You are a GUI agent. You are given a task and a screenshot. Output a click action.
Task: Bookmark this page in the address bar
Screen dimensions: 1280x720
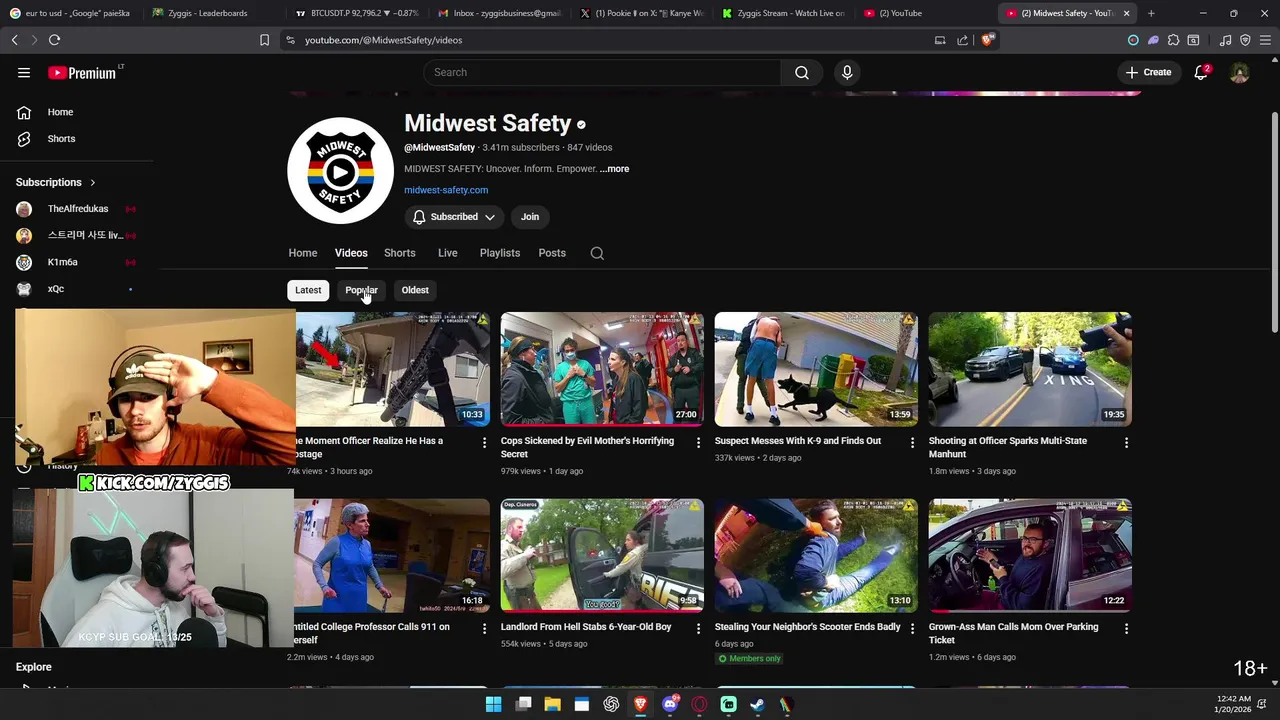tap(264, 40)
